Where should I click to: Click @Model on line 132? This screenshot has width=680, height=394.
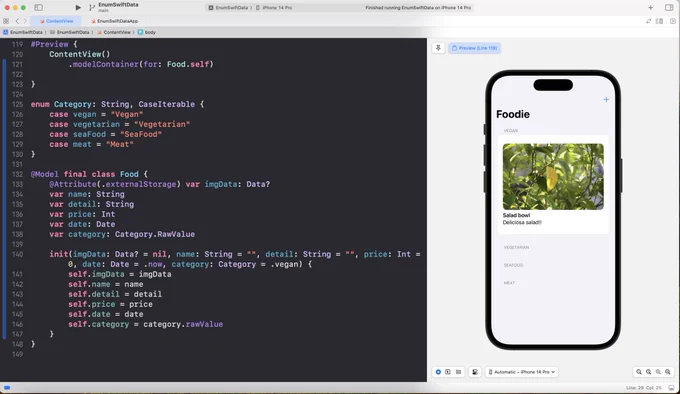click(x=44, y=174)
